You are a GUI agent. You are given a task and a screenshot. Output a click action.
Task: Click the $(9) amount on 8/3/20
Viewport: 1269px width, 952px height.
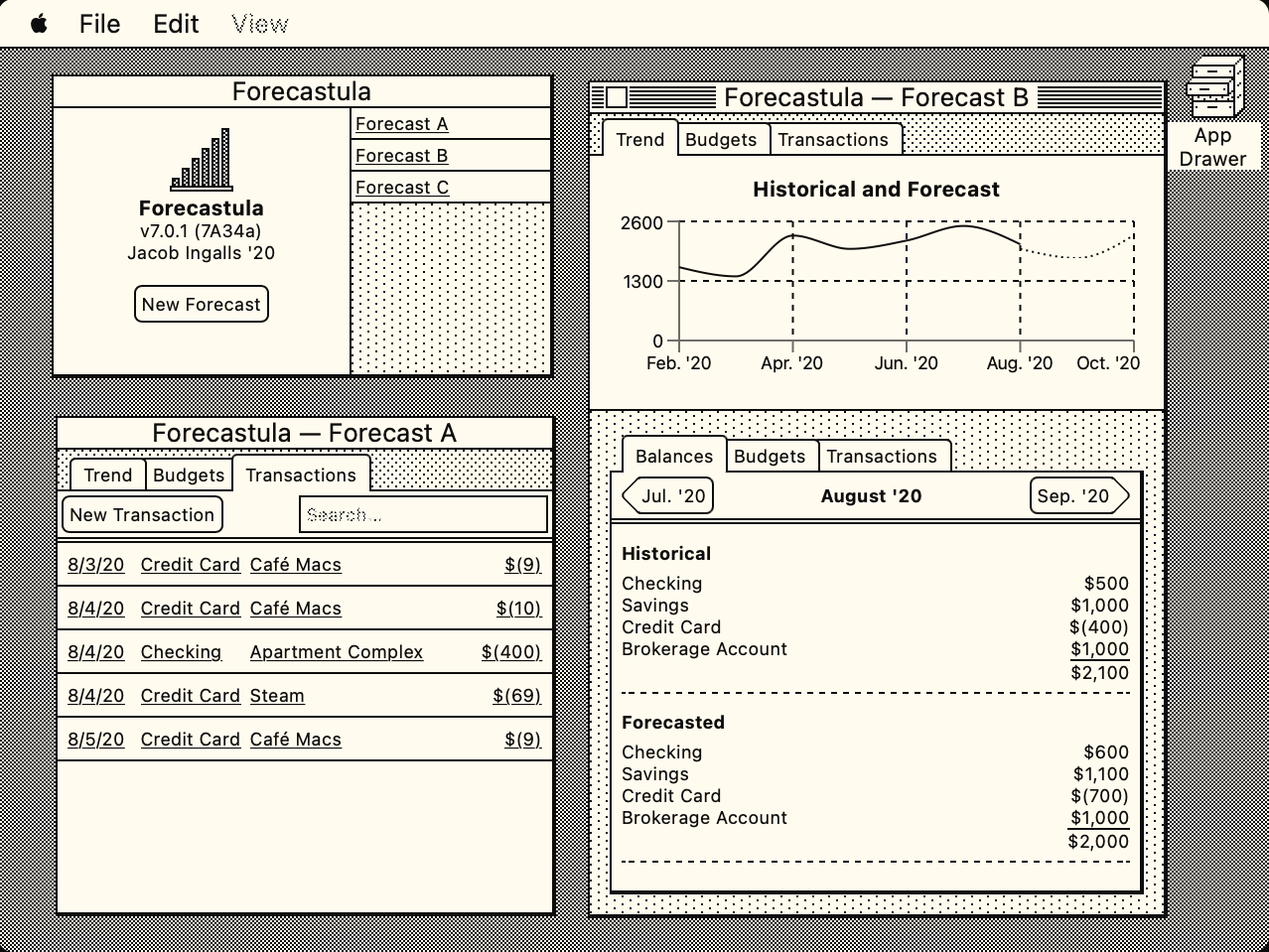click(x=522, y=565)
